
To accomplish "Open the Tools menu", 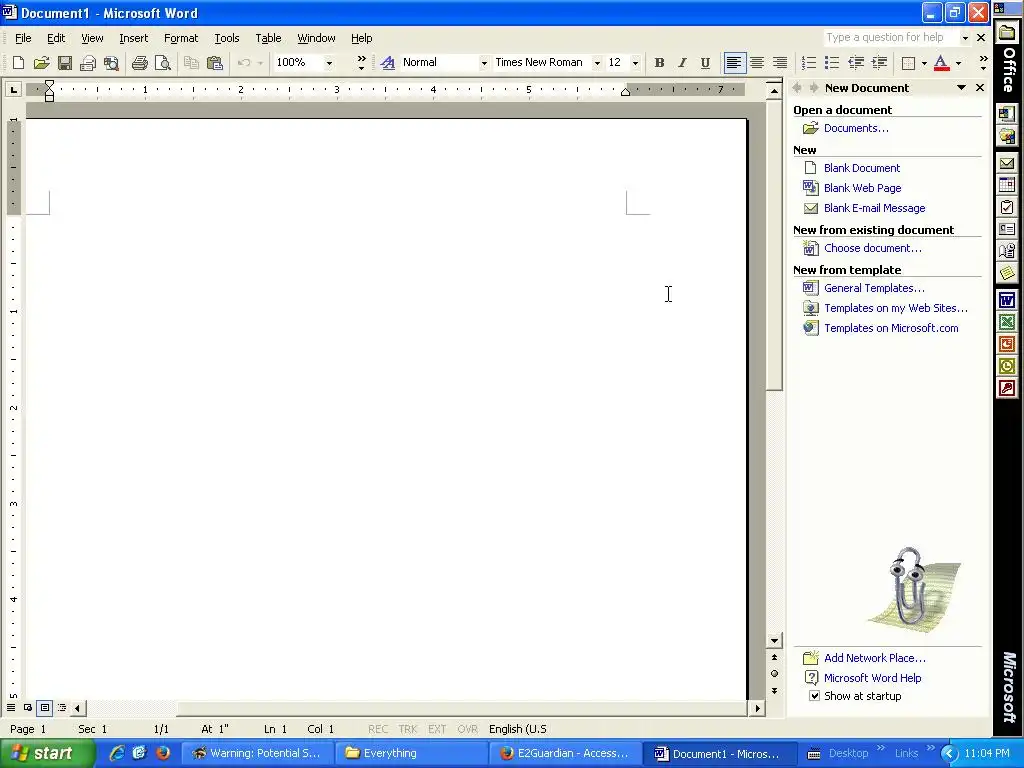I will pos(227,38).
